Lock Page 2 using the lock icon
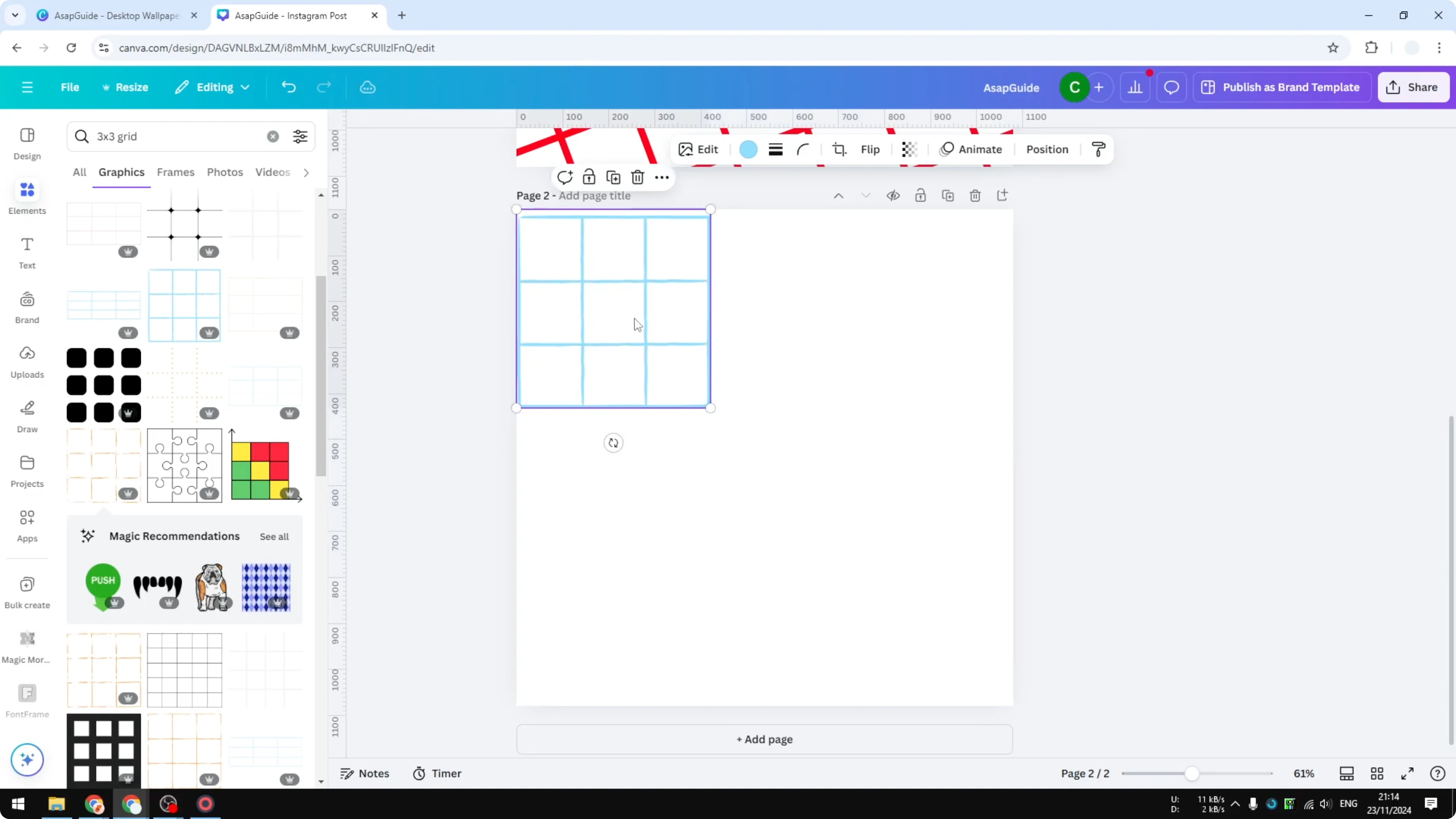Screen dimensions: 1456x819 (920, 195)
